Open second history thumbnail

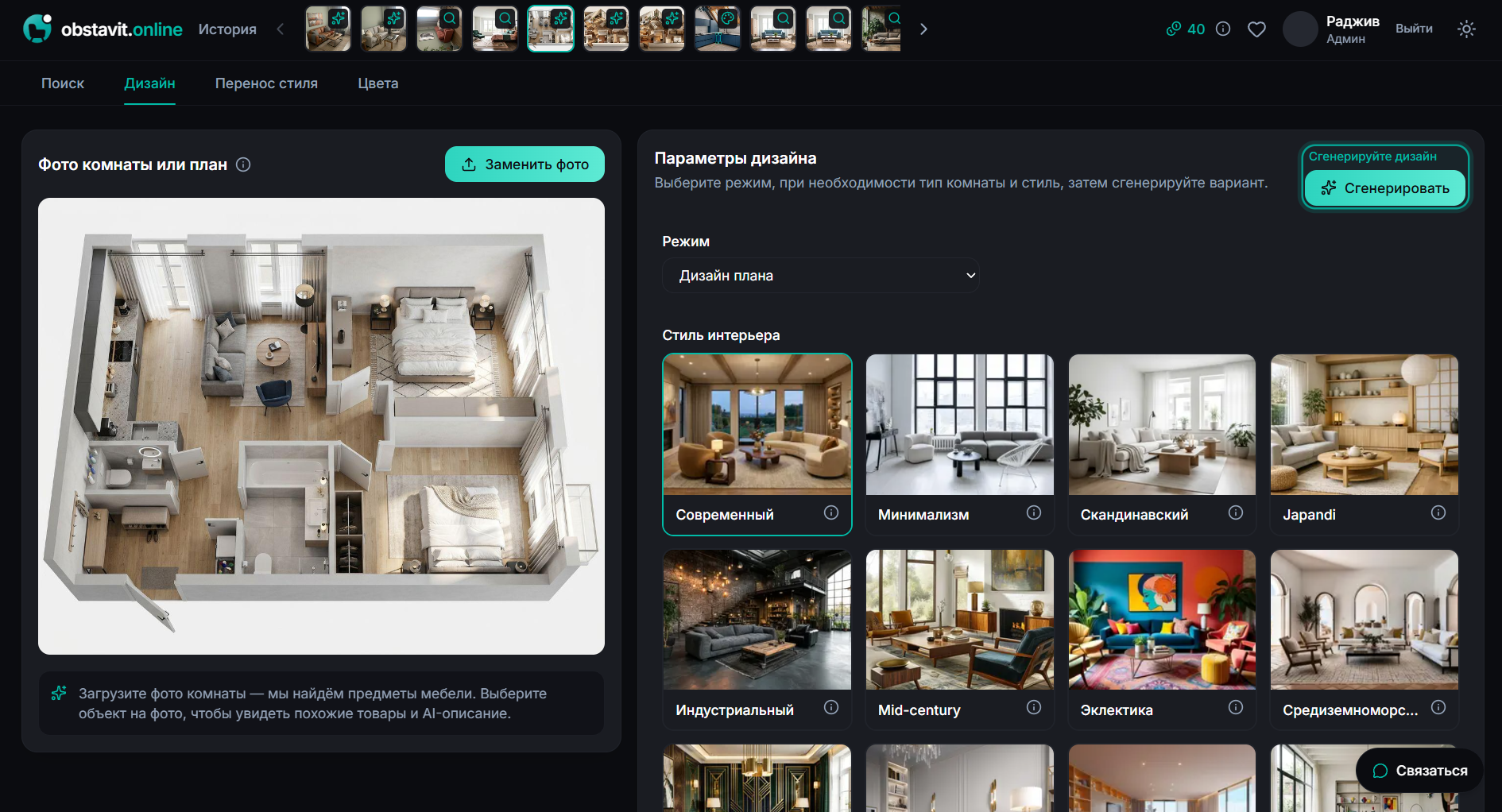tap(384, 29)
